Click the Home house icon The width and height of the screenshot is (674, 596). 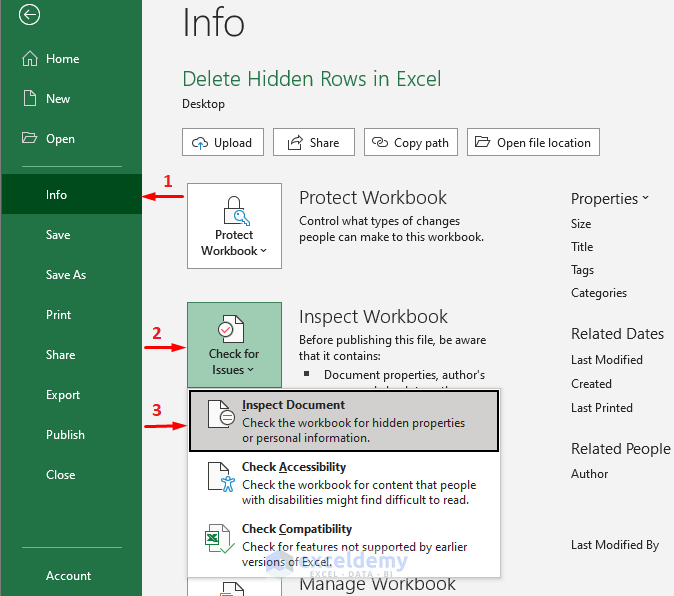click(x=30, y=58)
